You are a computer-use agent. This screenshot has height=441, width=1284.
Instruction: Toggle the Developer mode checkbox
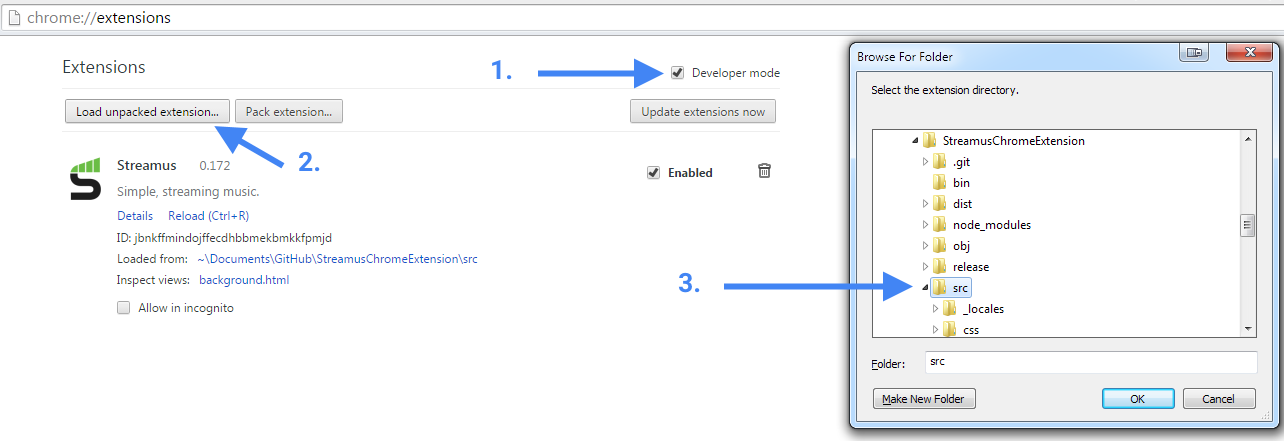[678, 73]
